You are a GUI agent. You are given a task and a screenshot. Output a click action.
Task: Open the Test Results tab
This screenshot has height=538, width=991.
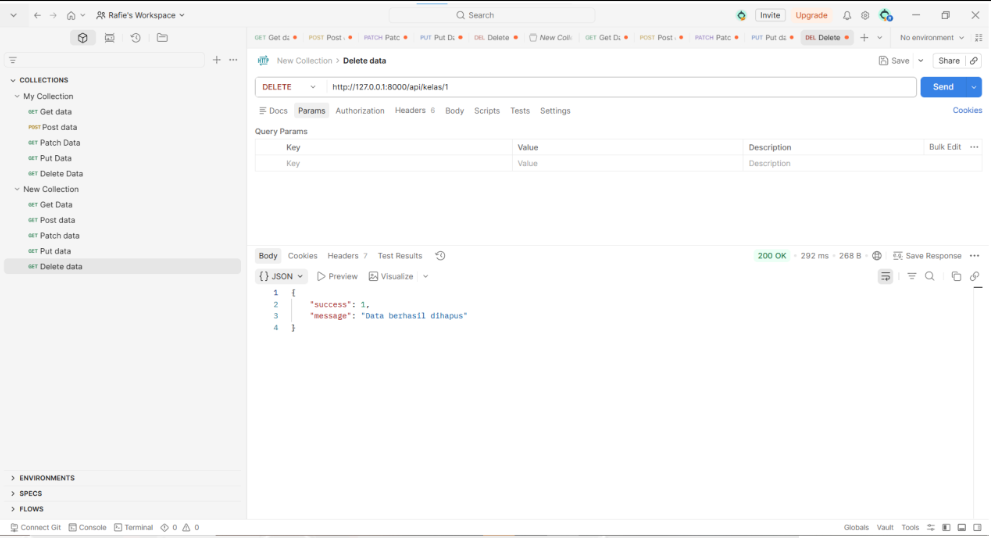tap(399, 255)
